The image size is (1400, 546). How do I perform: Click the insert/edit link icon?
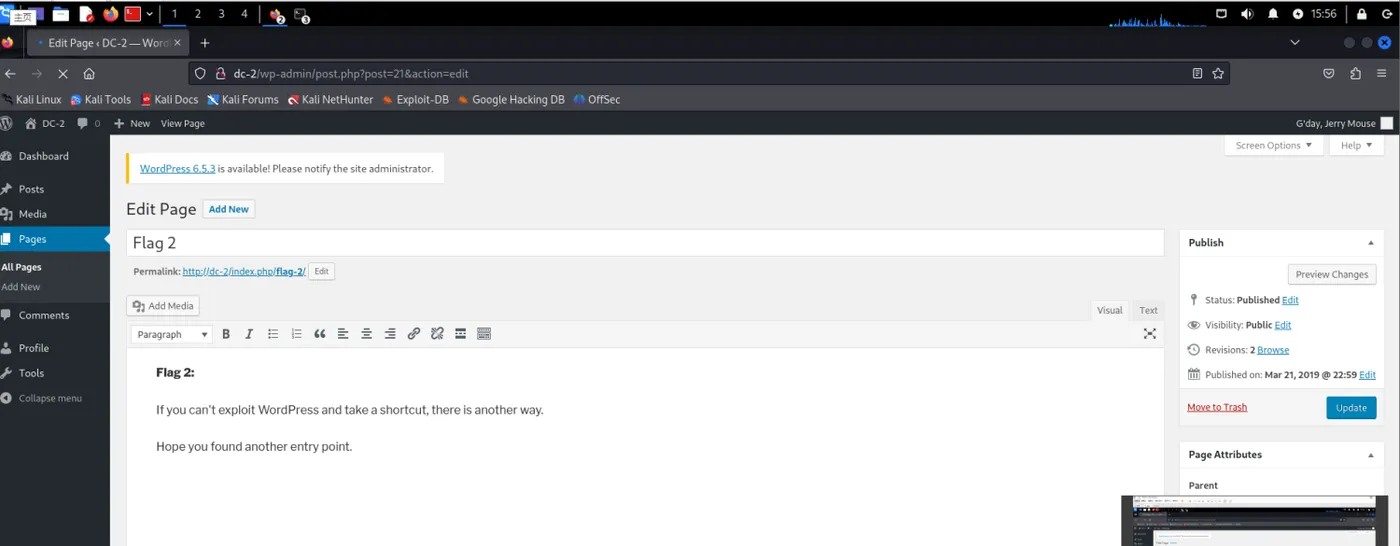(414, 334)
